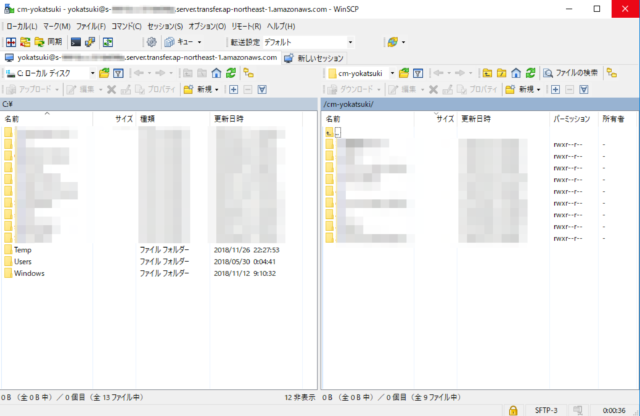Click remote unselect files minus icon
This screenshot has height=416, width=640.
570,89
